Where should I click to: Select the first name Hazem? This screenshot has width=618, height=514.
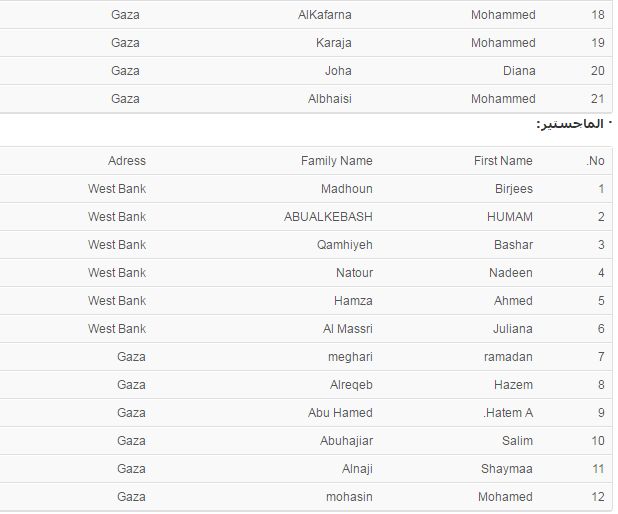click(x=514, y=385)
